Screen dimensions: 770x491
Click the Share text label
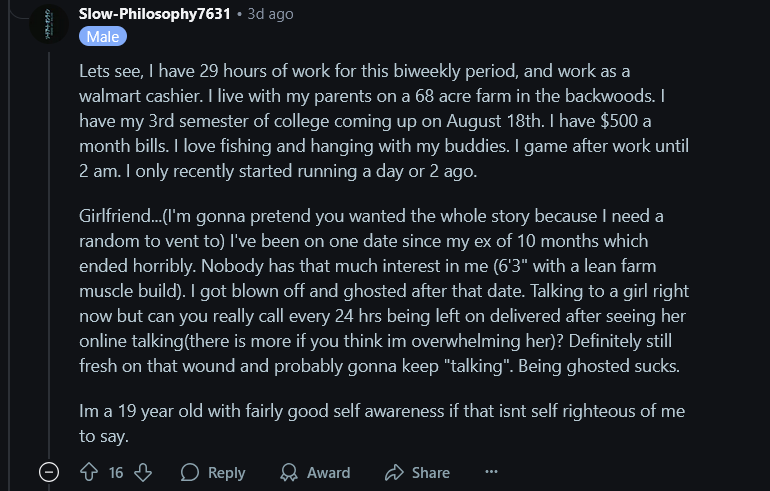[431, 472]
